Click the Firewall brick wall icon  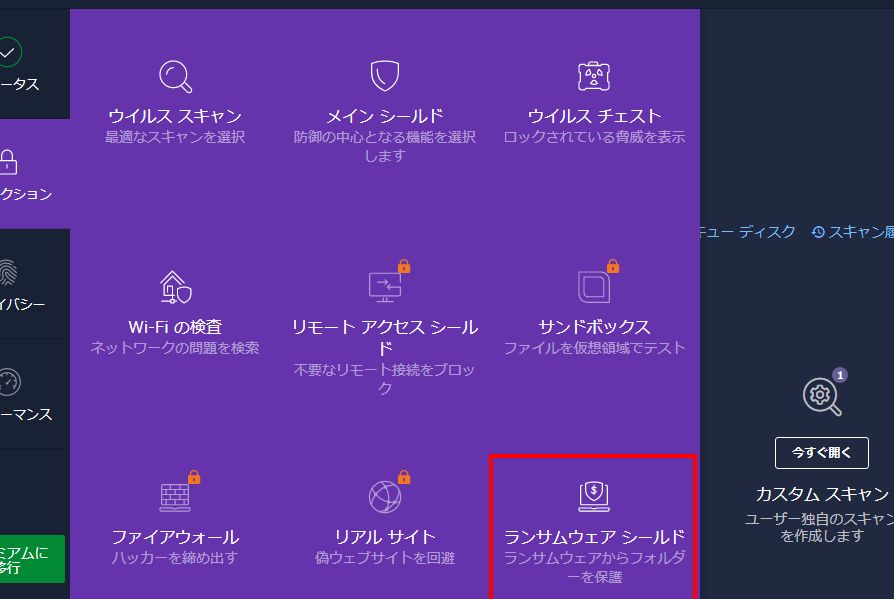[175, 496]
